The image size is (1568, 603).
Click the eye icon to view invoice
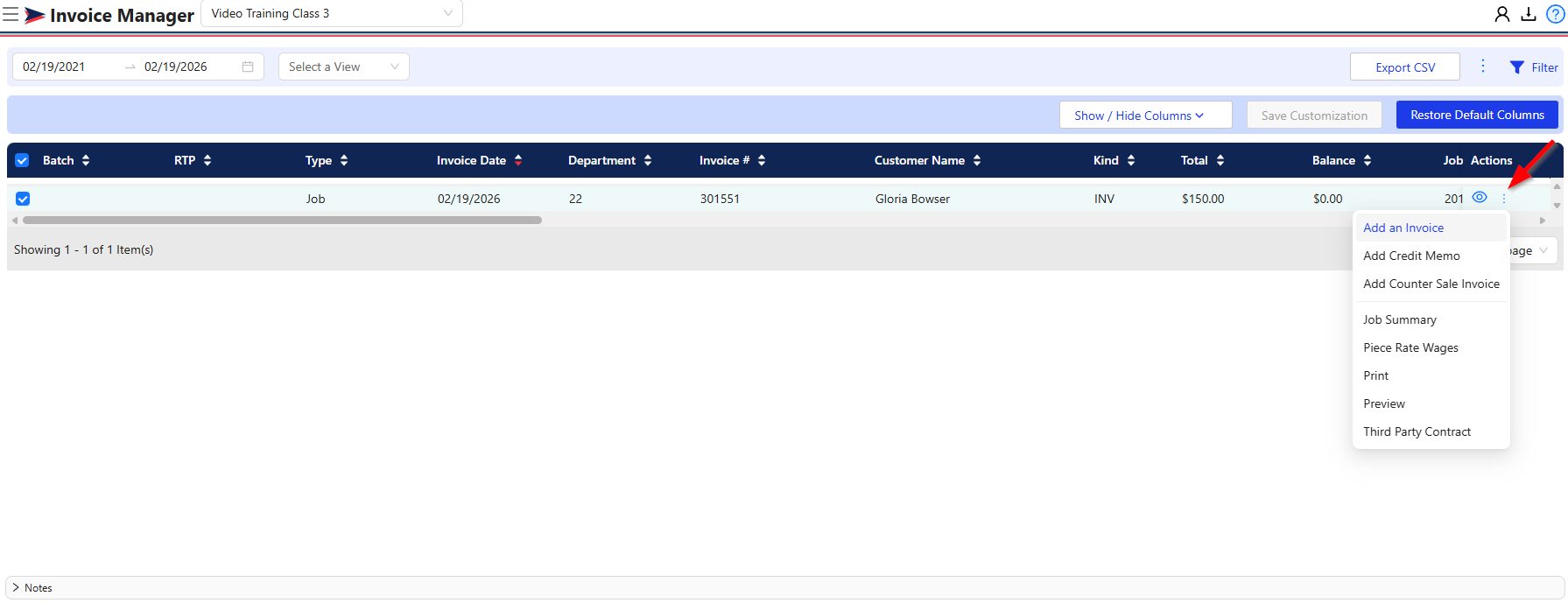coord(1480,198)
